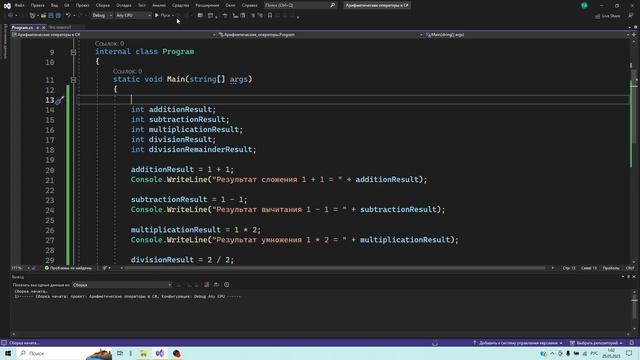Collapse the Main method code block
Screen dimensions: 640x360
pyautogui.click(x=73, y=80)
